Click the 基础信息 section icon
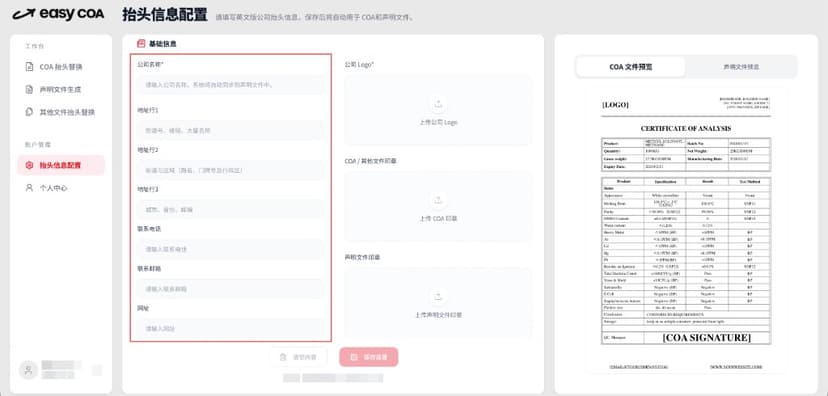This screenshot has width=828, height=396. point(141,44)
